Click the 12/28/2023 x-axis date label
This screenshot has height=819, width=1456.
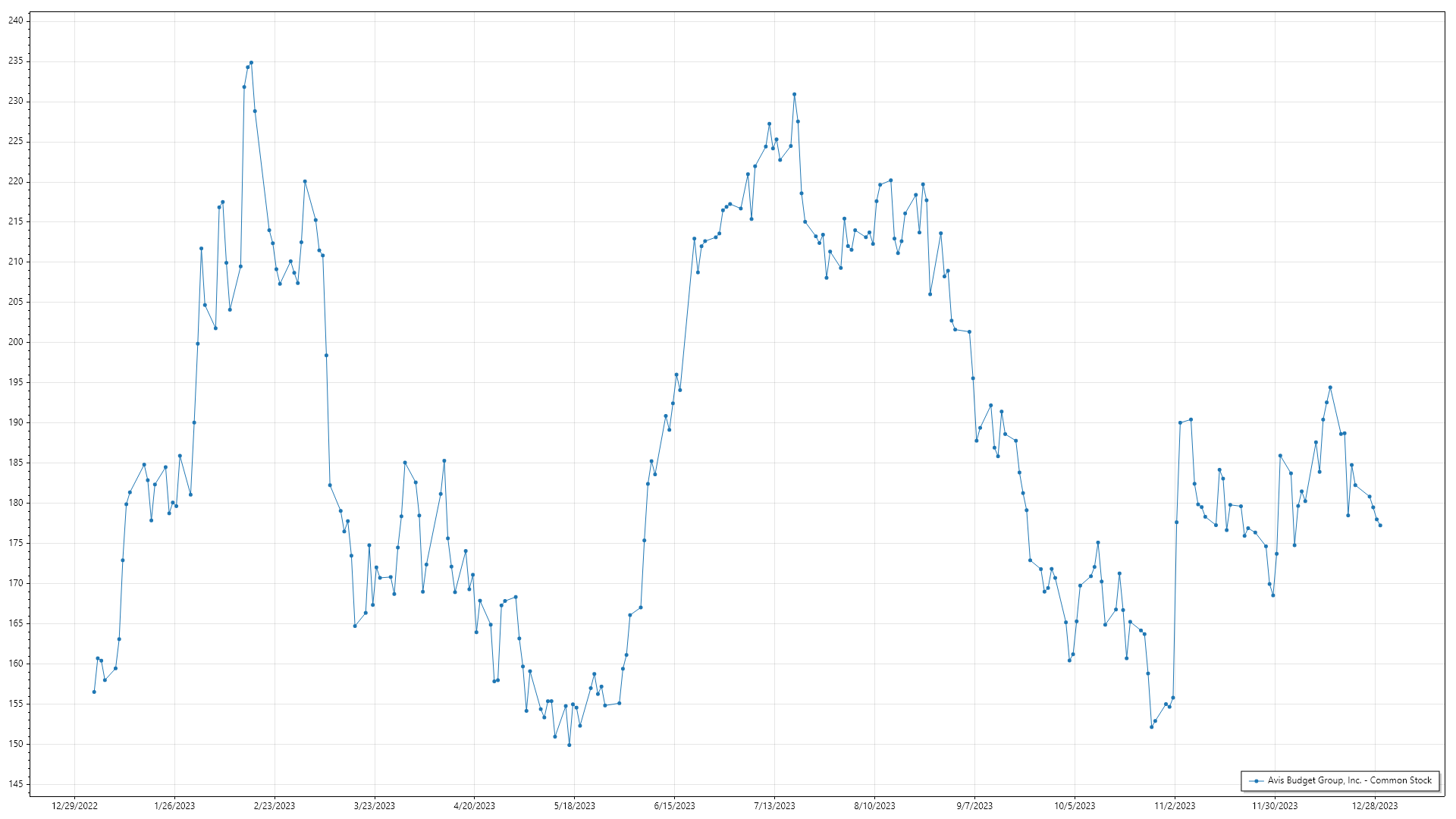[1375, 806]
